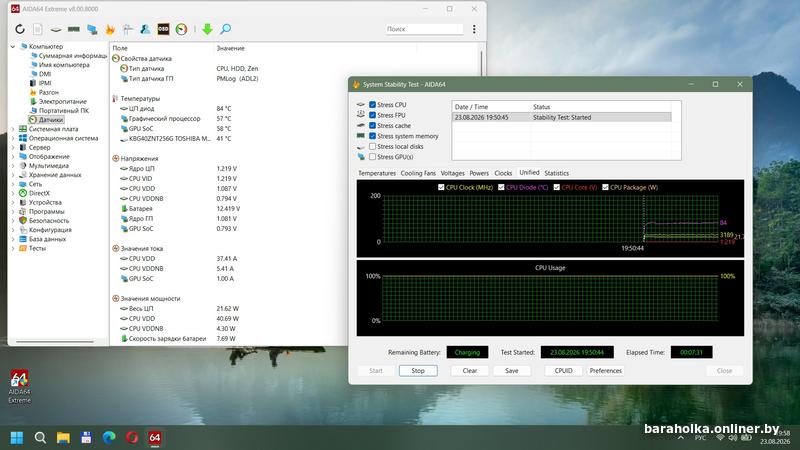This screenshot has width=800, height=450.
Task: Open the Report page icon in AIDA64 toolbar
Action: 38,29
